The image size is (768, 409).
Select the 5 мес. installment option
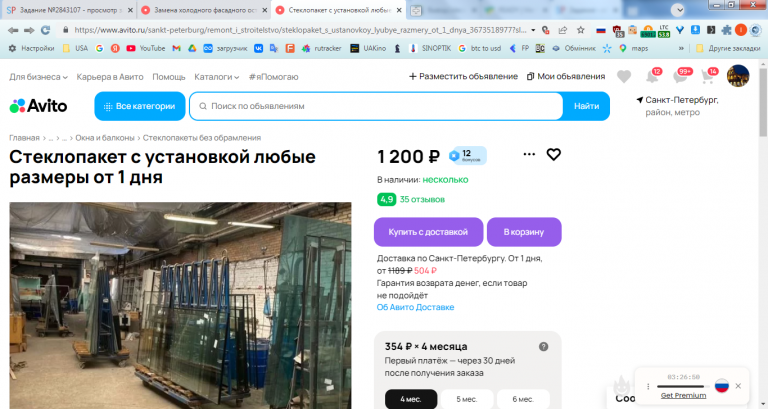coord(467,399)
